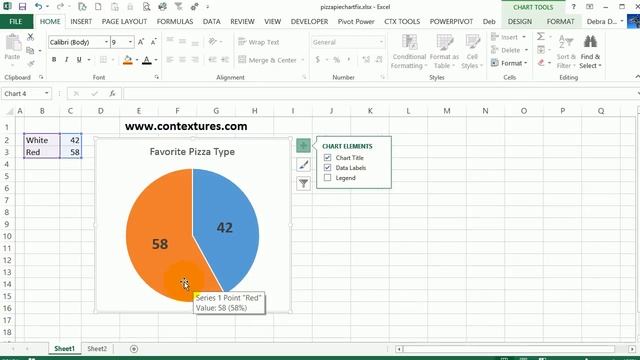The image size is (640, 360).
Task: Add a new sheet with the plus icon
Action: pos(134,349)
